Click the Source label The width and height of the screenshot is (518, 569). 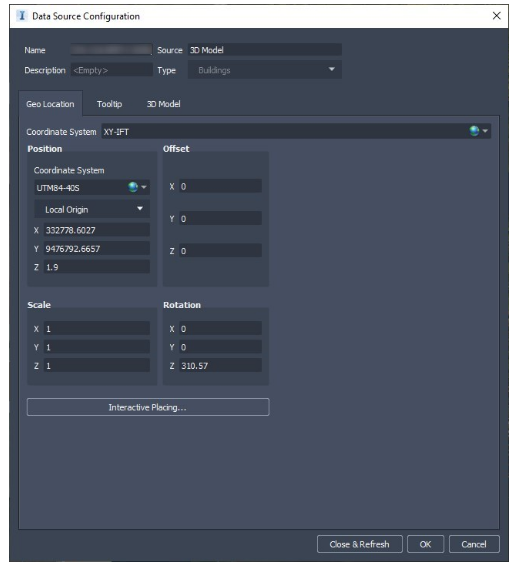pyautogui.click(x=170, y=50)
